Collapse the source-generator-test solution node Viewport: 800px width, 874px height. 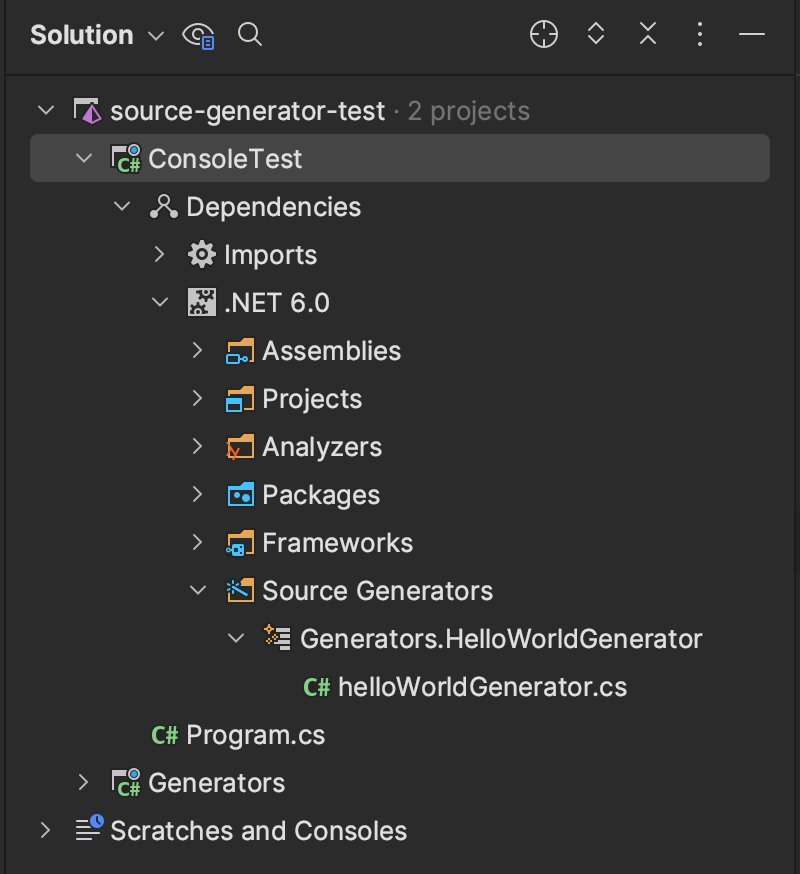coord(46,110)
